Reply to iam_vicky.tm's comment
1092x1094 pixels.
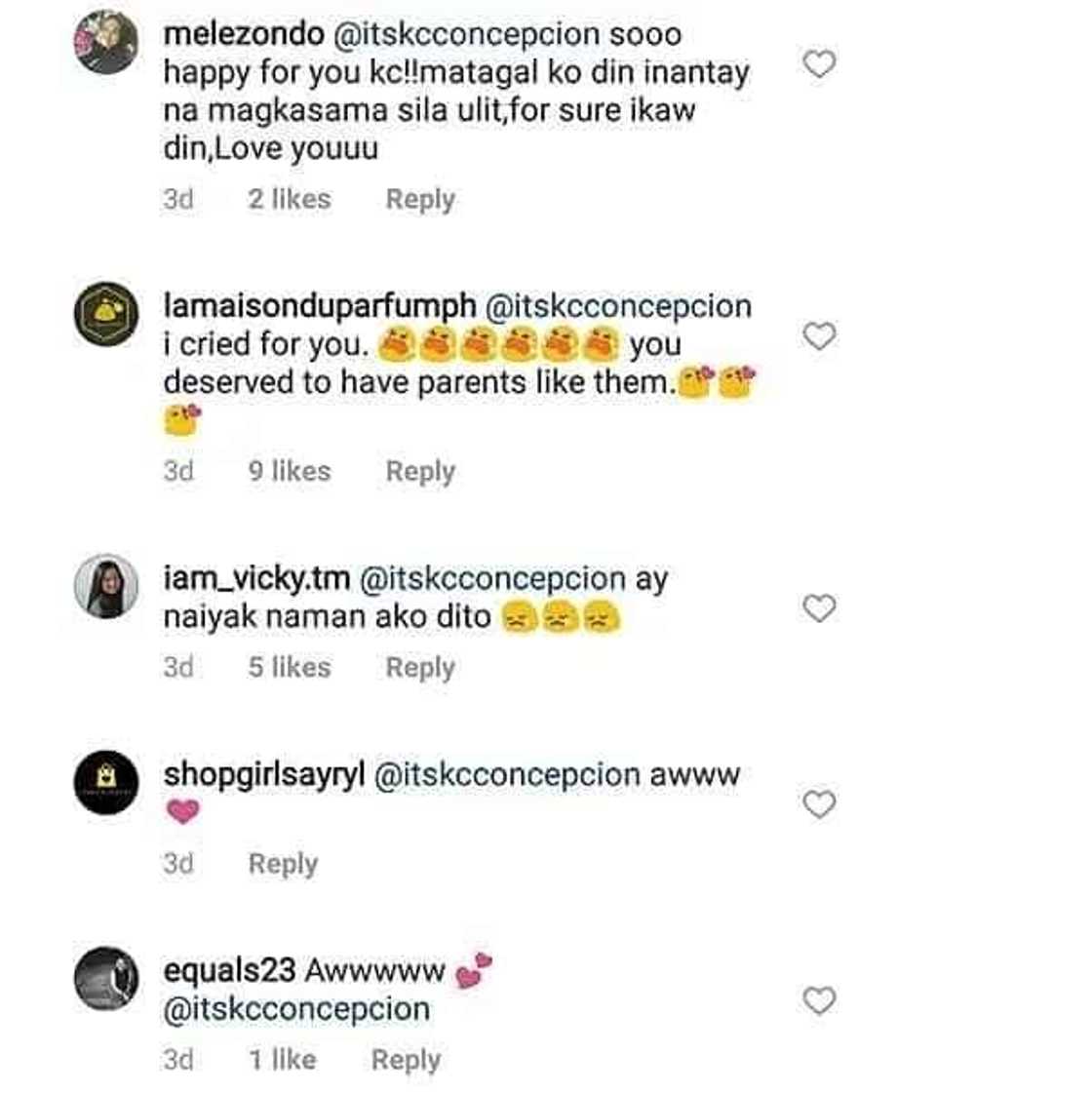coord(420,668)
